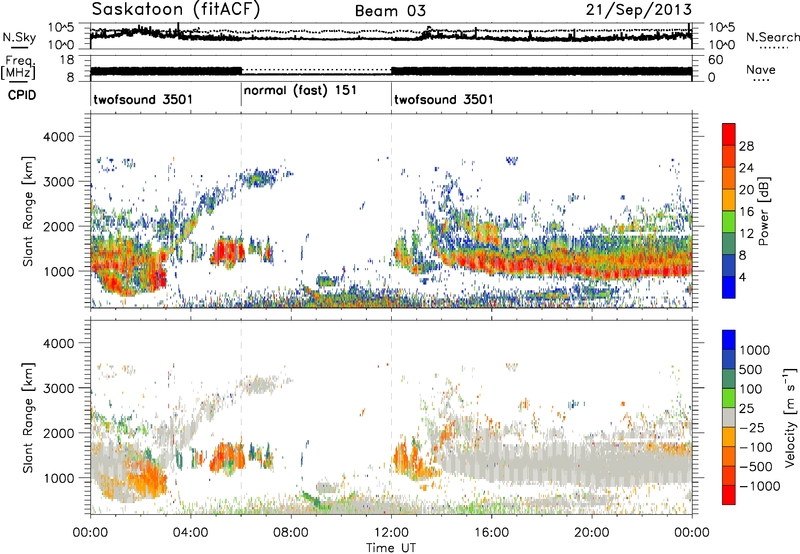
Task: Click the date '21/Sep/2013'
Action: coord(638,9)
